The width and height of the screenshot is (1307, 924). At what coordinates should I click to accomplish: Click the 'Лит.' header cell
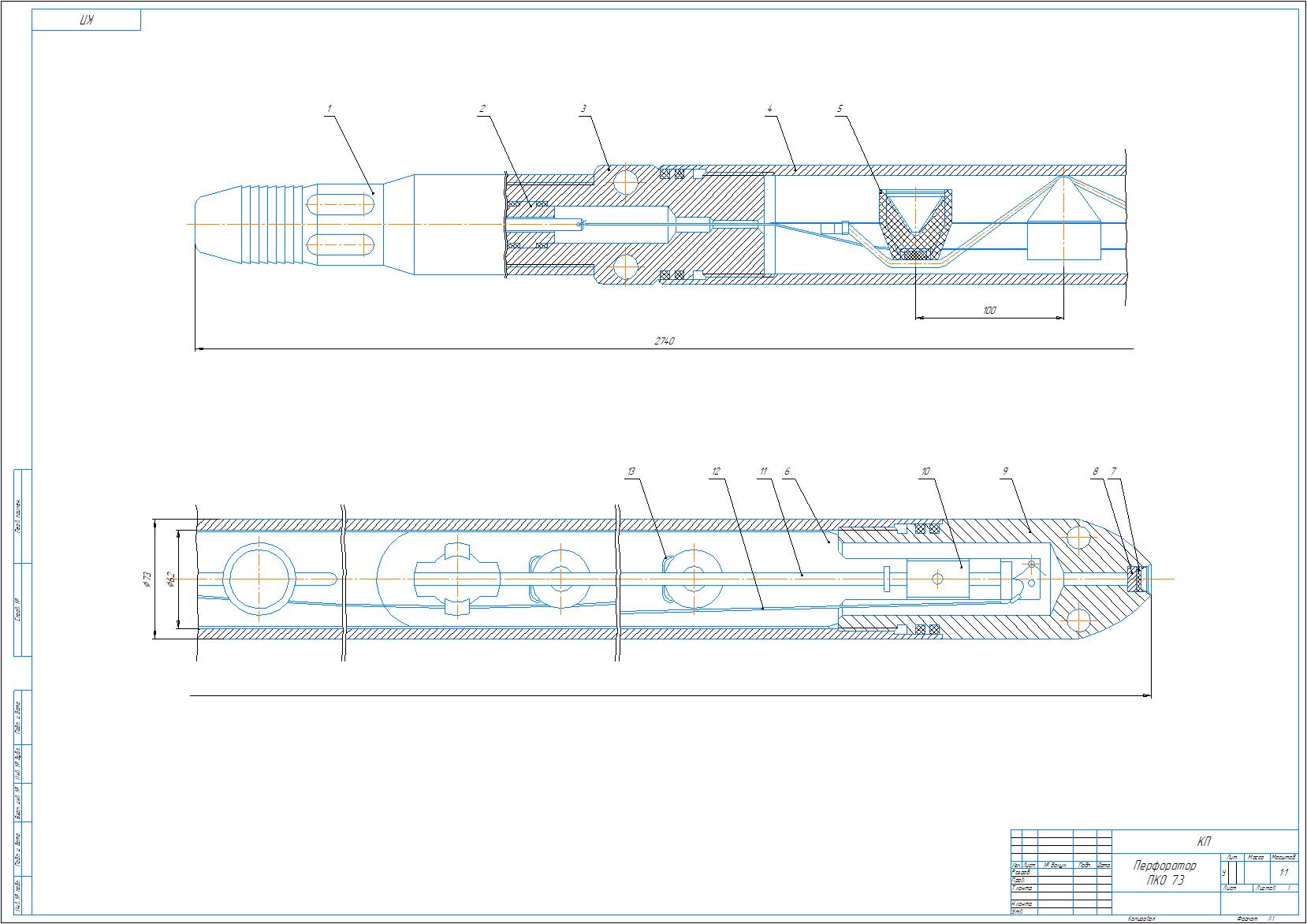pyautogui.click(x=1233, y=857)
